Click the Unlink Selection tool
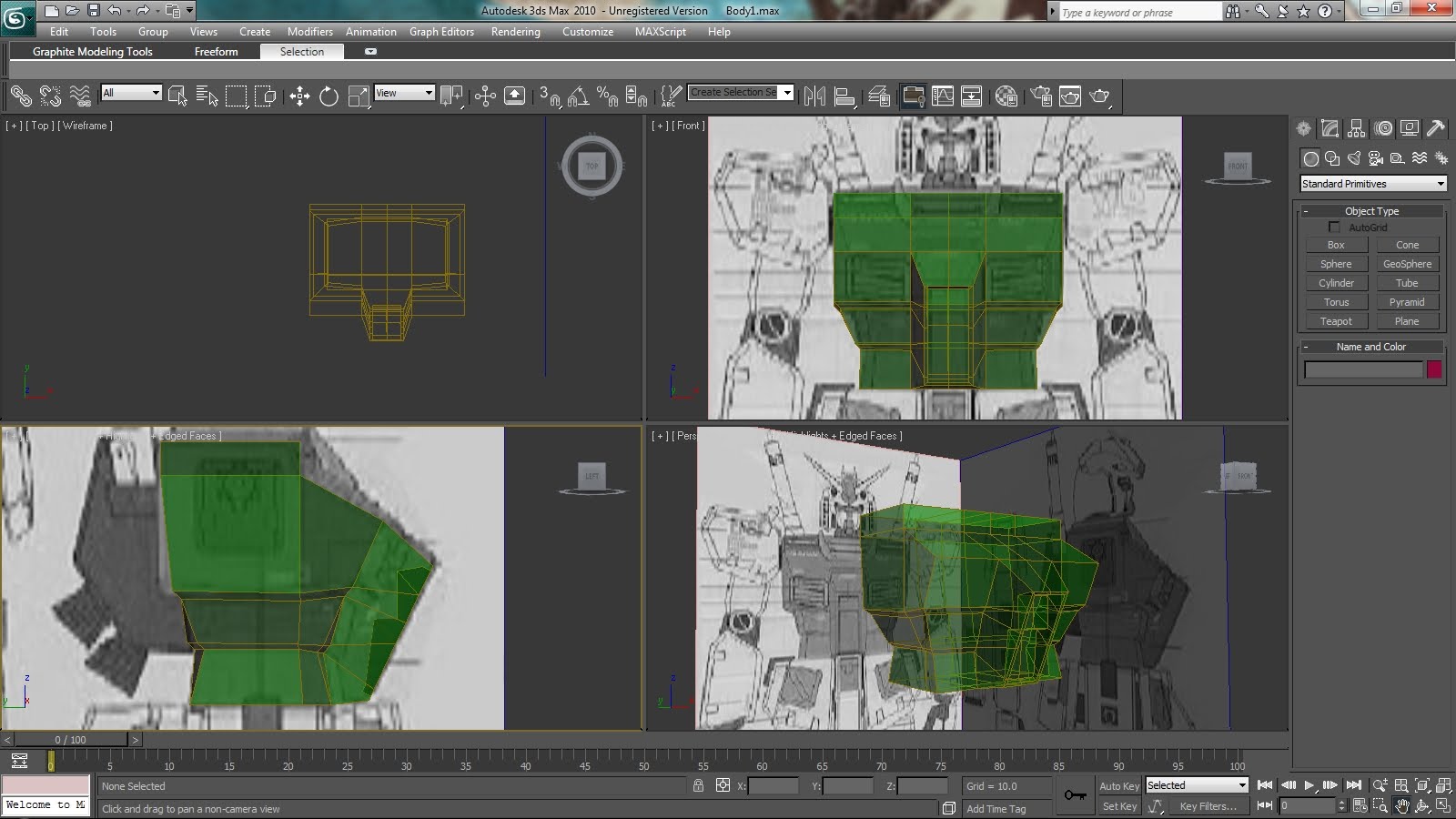 (x=50, y=96)
